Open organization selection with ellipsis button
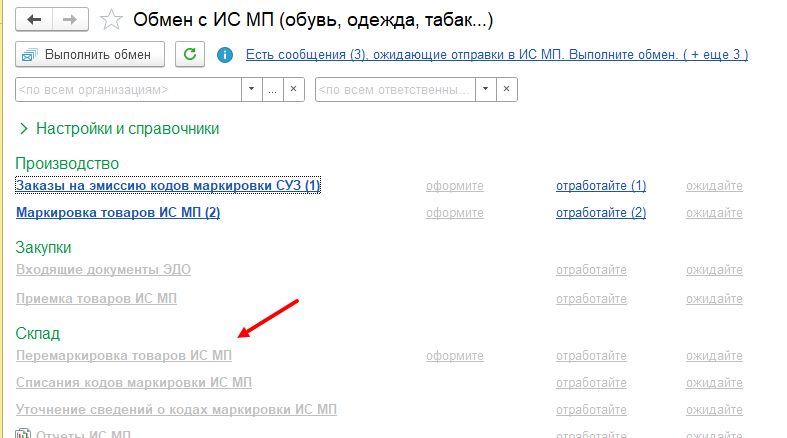787x438 pixels. click(272, 89)
